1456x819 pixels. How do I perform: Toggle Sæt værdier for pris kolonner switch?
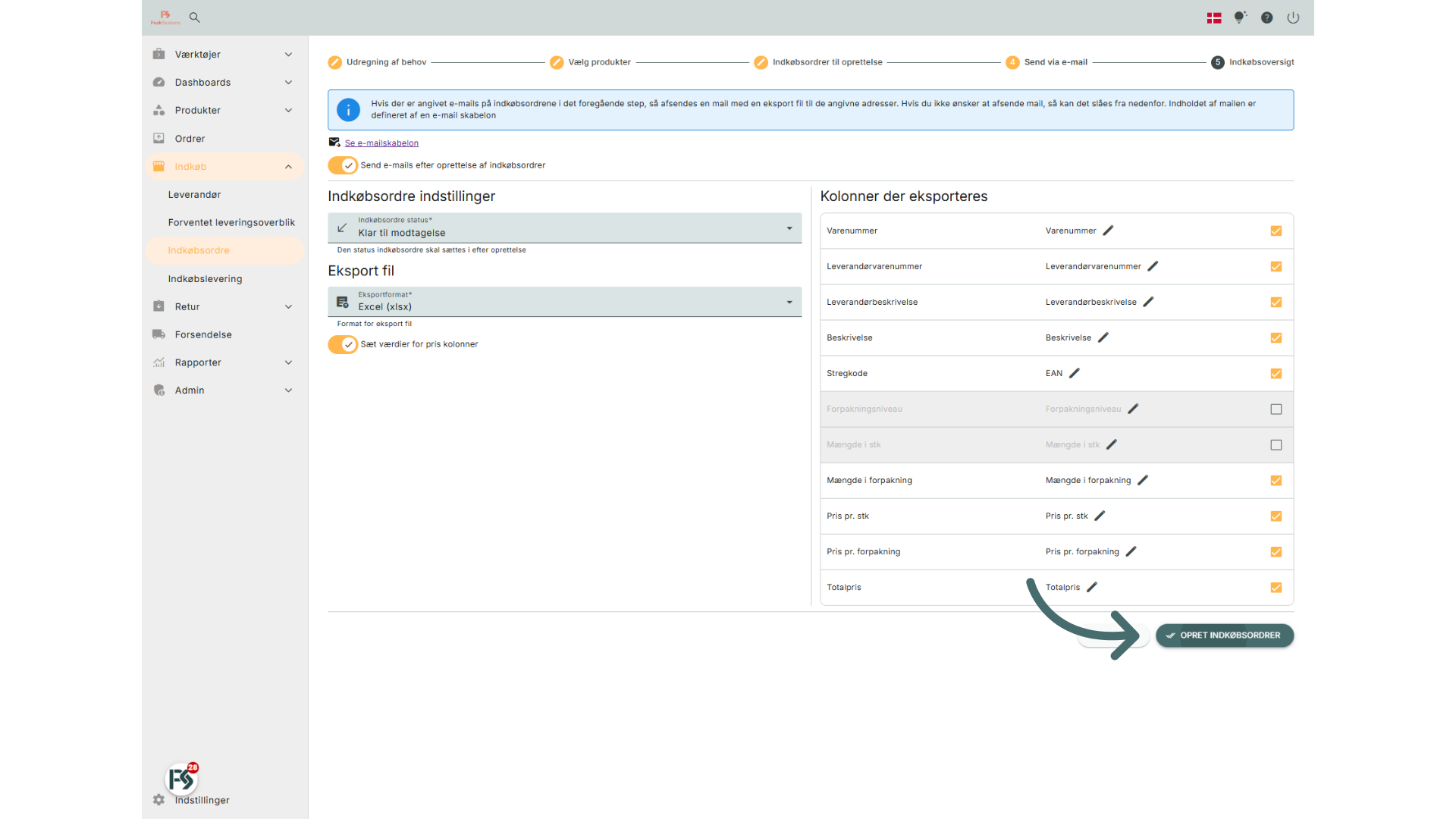(x=343, y=344)
